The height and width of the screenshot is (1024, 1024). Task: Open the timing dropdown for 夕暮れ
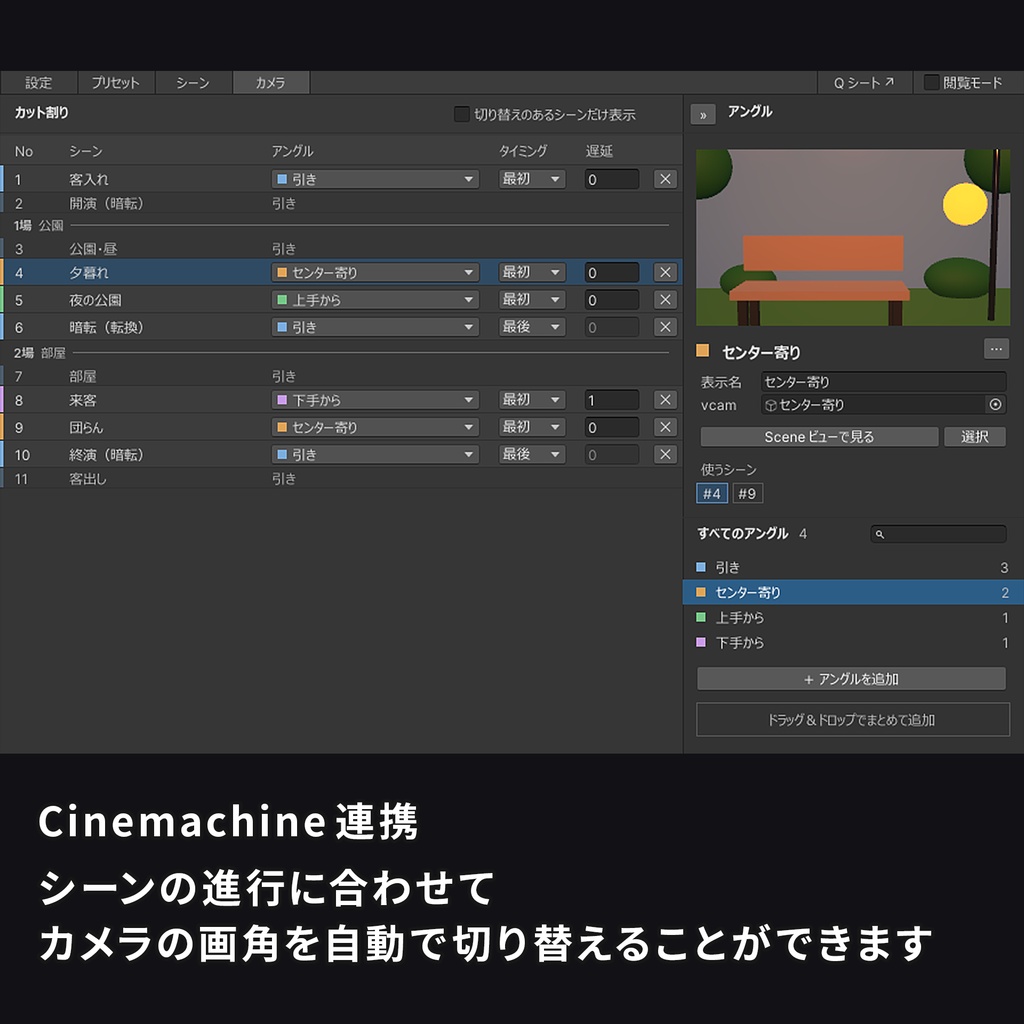(x=532, y=272)
